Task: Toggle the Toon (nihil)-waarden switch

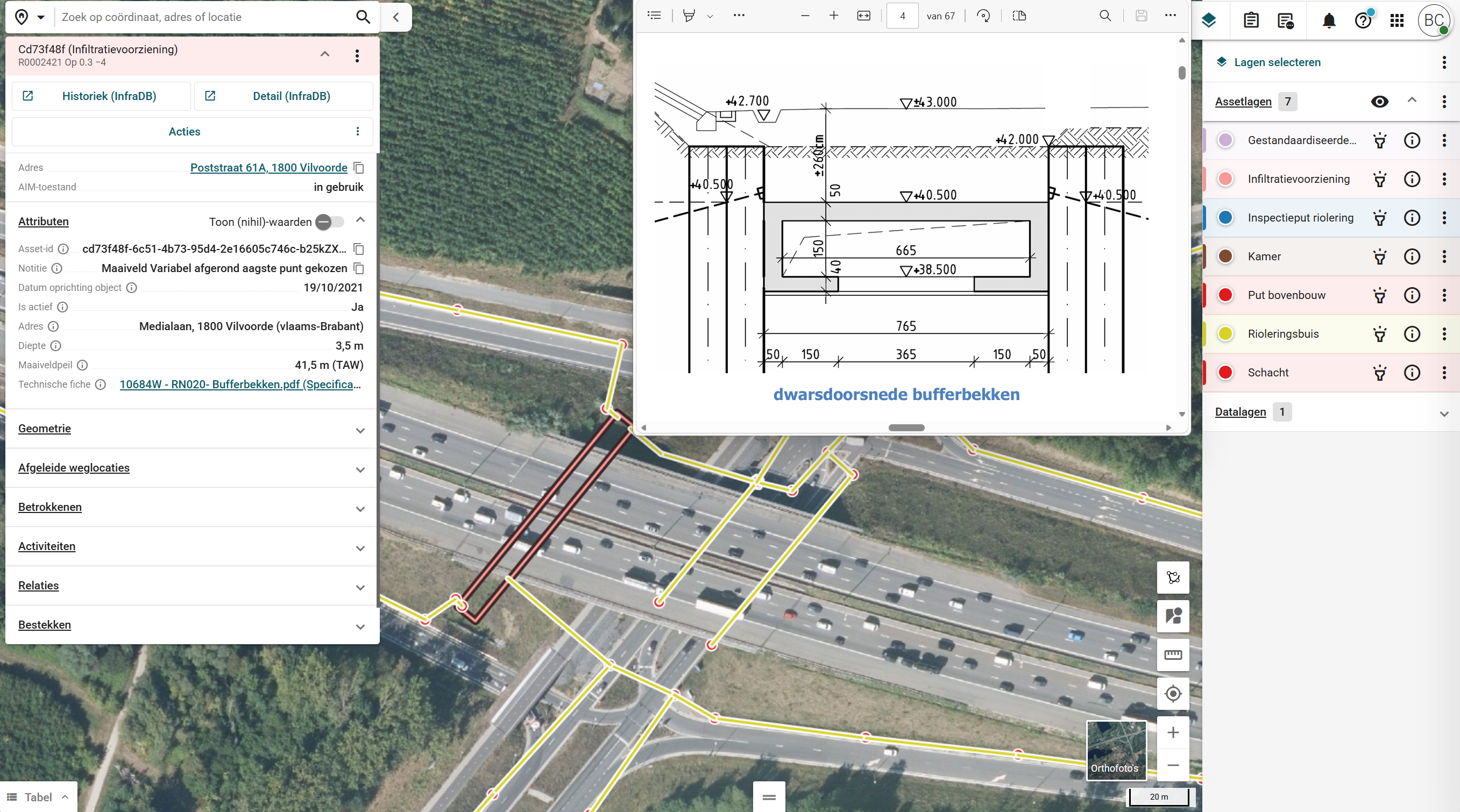Action: pyautogui.click(x=329, y=222)
